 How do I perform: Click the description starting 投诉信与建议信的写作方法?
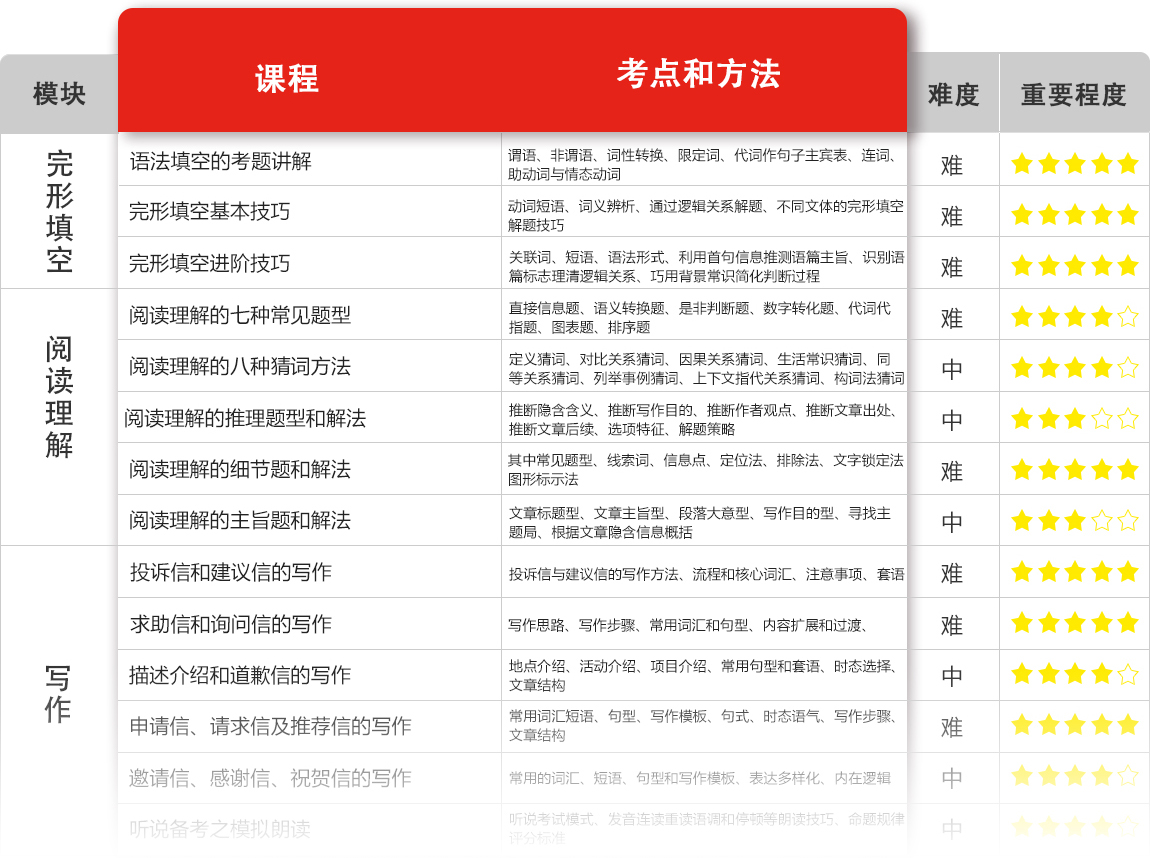click(706, 574)
